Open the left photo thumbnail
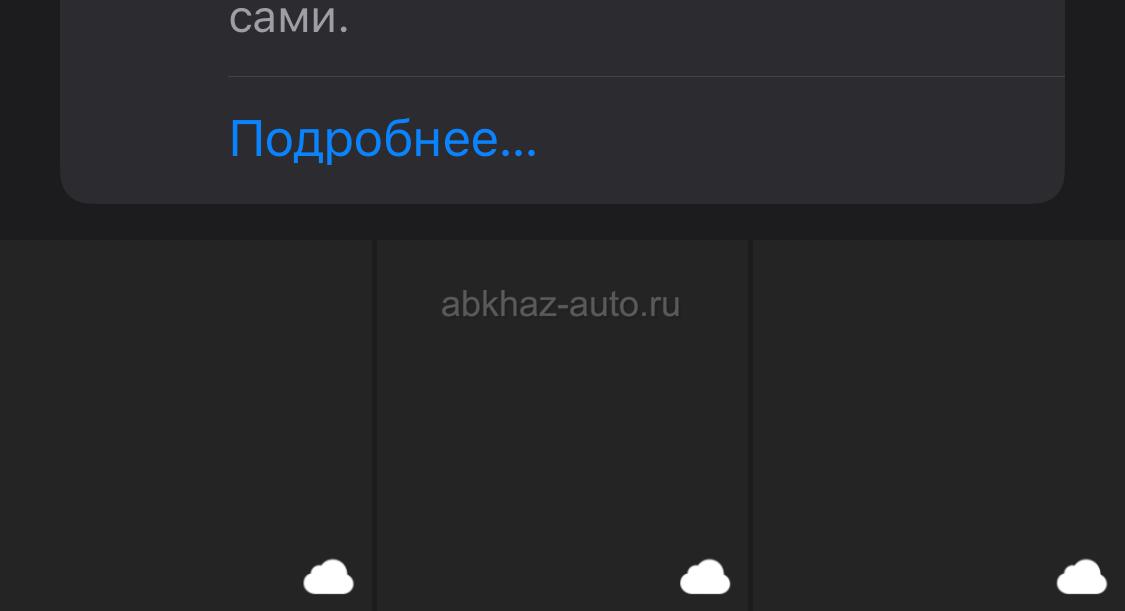This screenshot has height=611, width=1125. tap(186, 425)
